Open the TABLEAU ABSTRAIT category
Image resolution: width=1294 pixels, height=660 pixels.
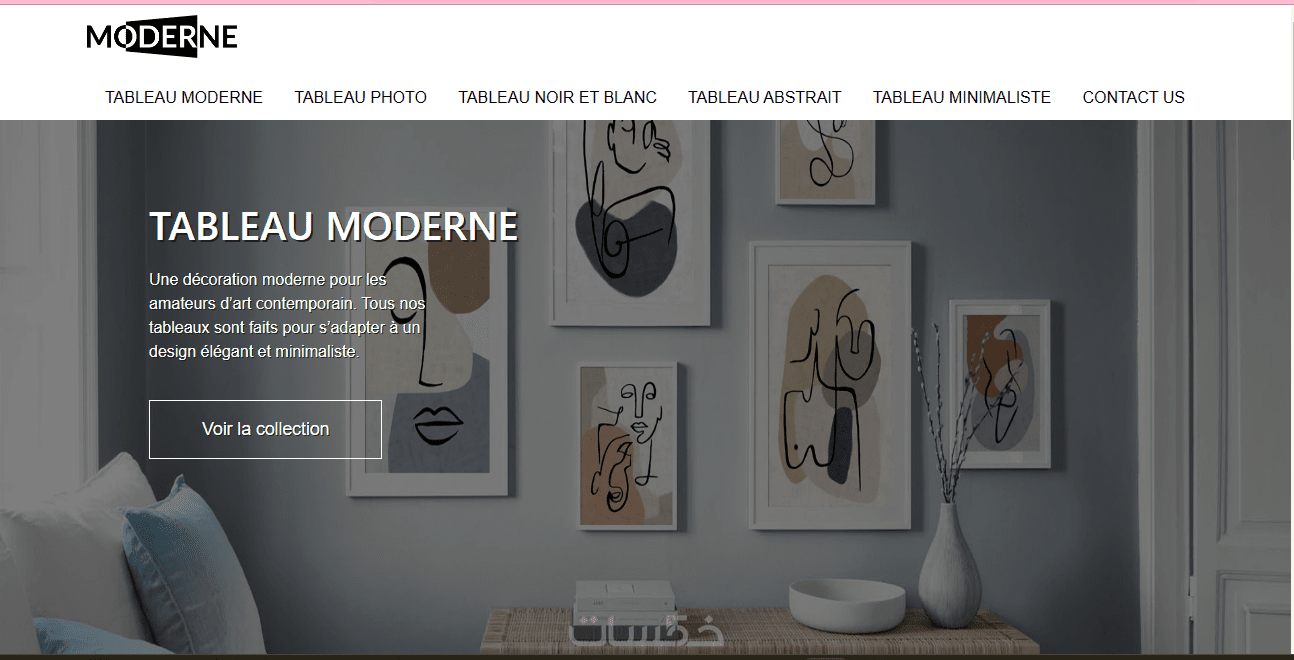click(765, 97)
